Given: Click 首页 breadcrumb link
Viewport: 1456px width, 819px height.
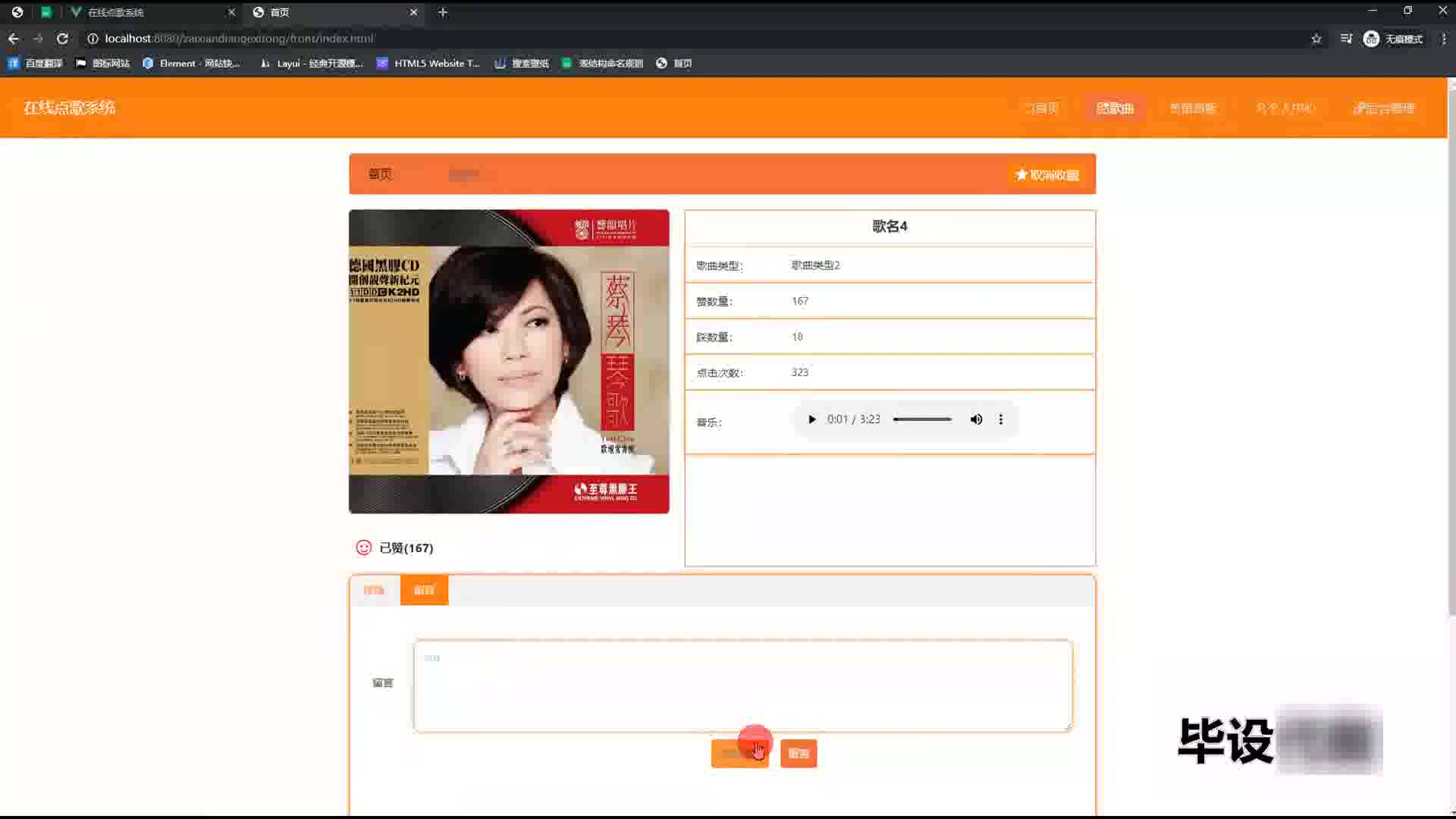Looking at the screenshot, I should (380, 174).
